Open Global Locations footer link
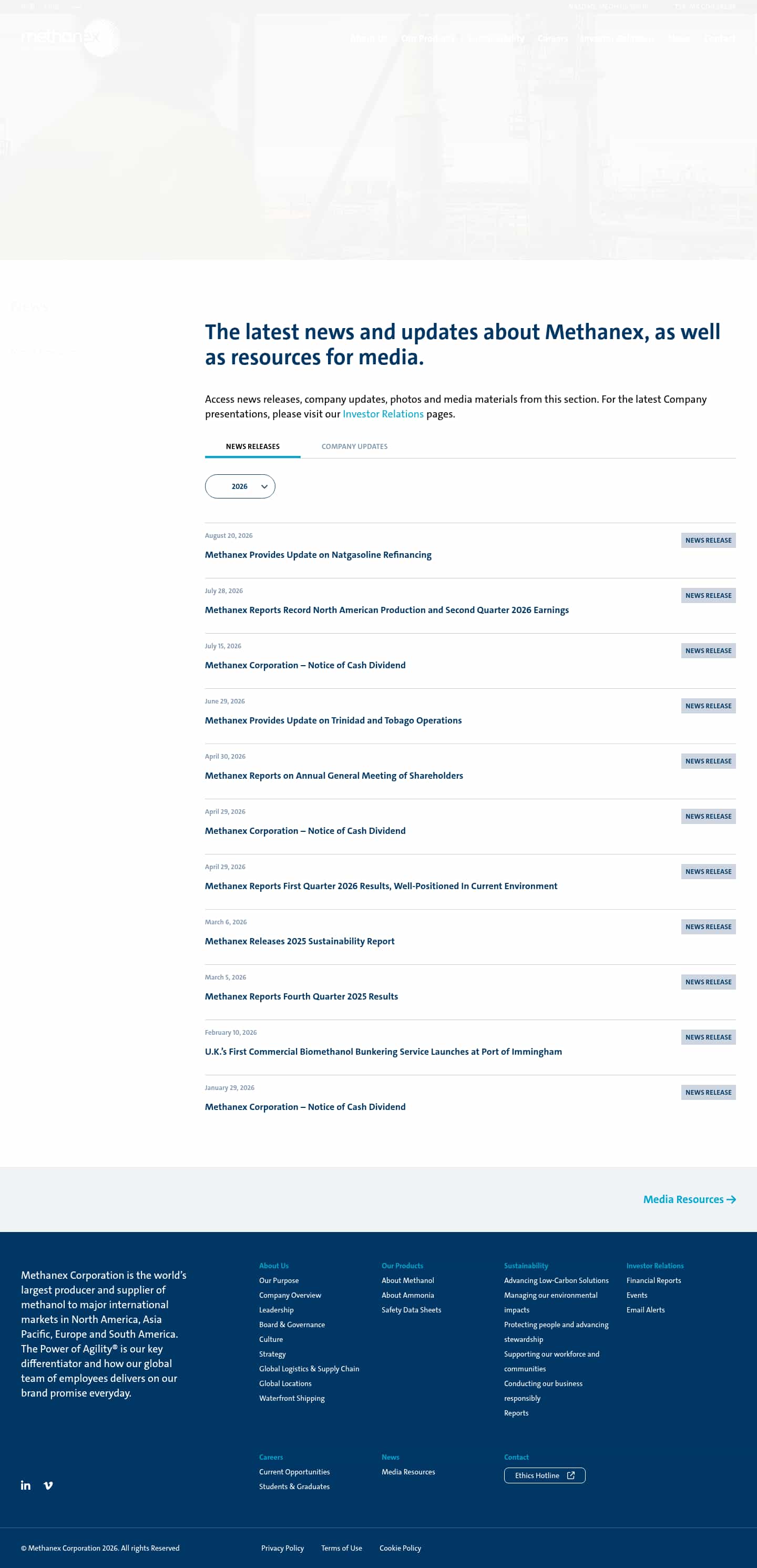Viewport: 757px width, 1568px height. point(285,1383)
